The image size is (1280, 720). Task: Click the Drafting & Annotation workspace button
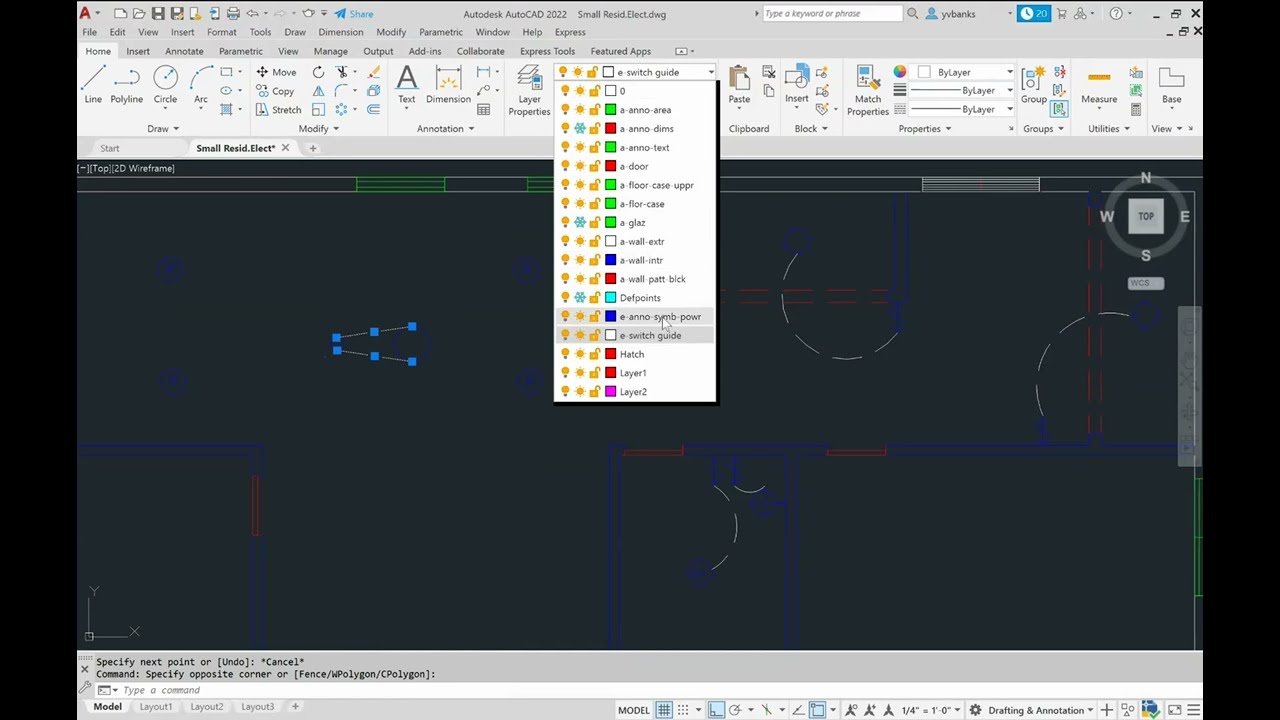point(1041,710)
